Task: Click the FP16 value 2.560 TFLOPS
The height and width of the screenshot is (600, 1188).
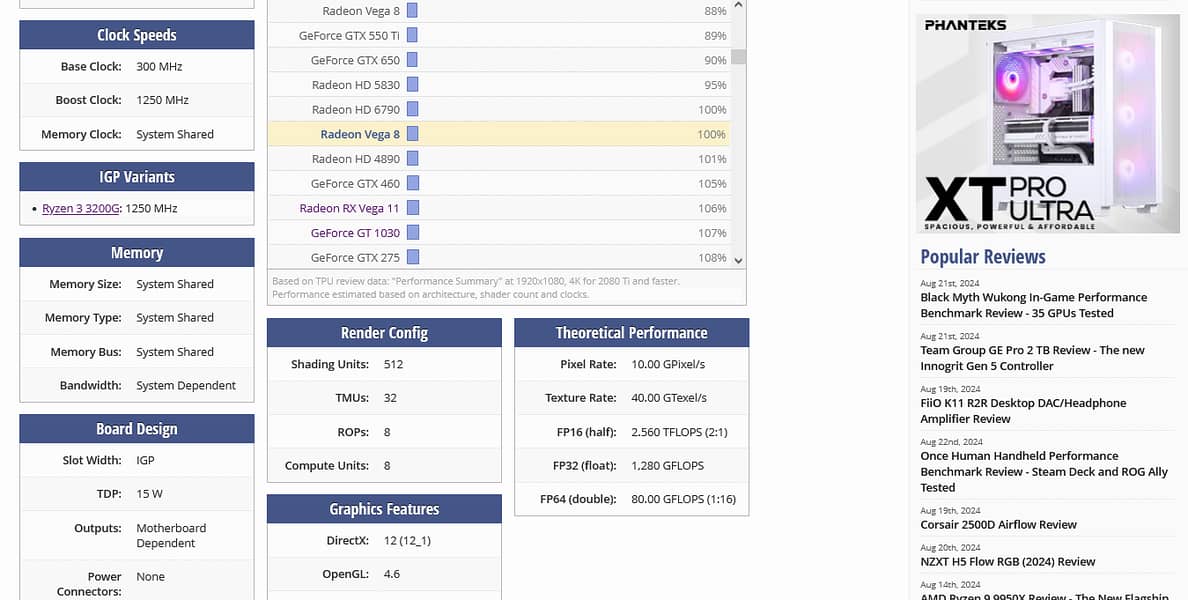Action: pyautogui.click(x=679, y=432)
